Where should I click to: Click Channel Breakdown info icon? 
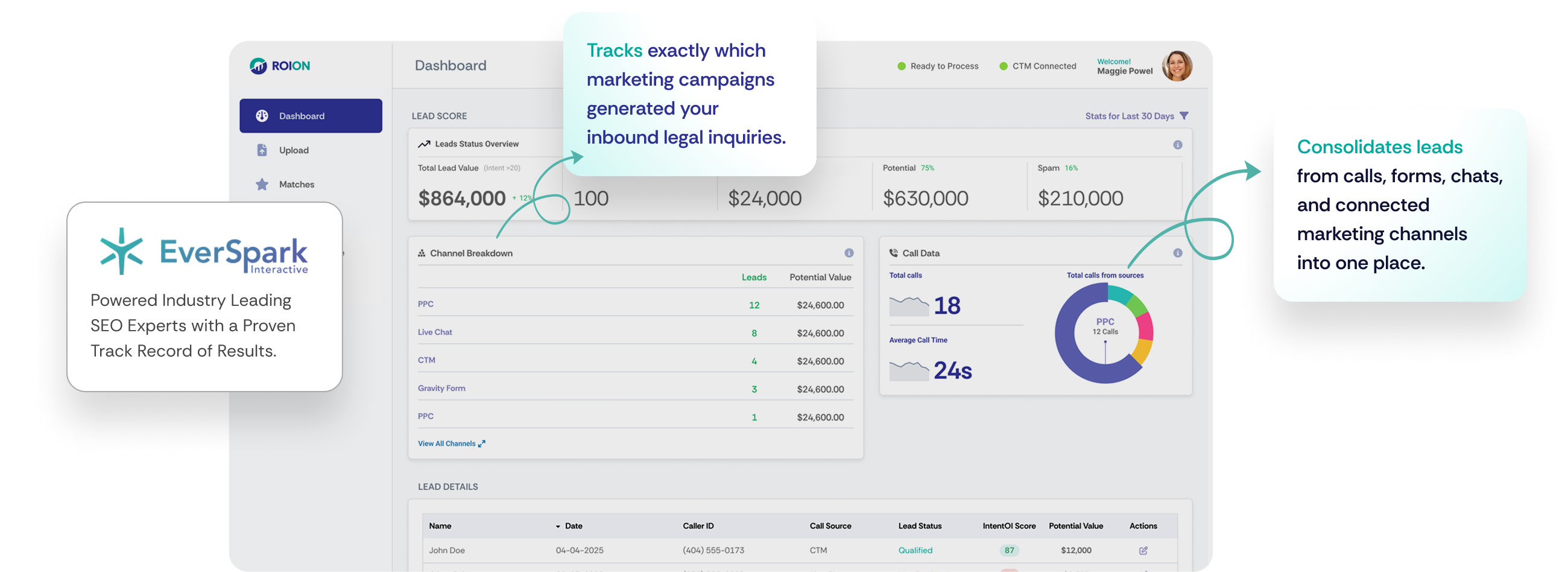point(849,253)
